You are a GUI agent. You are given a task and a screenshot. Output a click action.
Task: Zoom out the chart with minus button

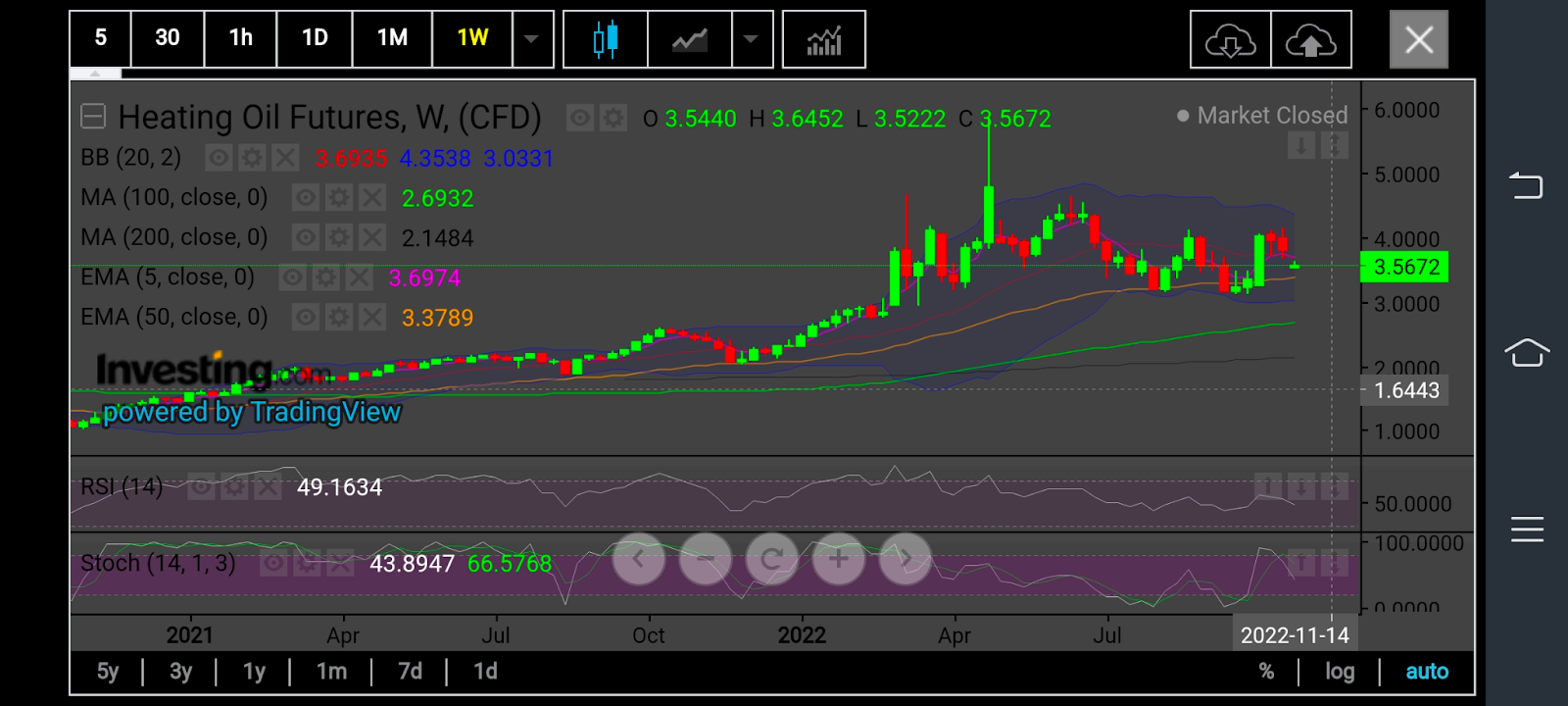click(x=706, y=559)
